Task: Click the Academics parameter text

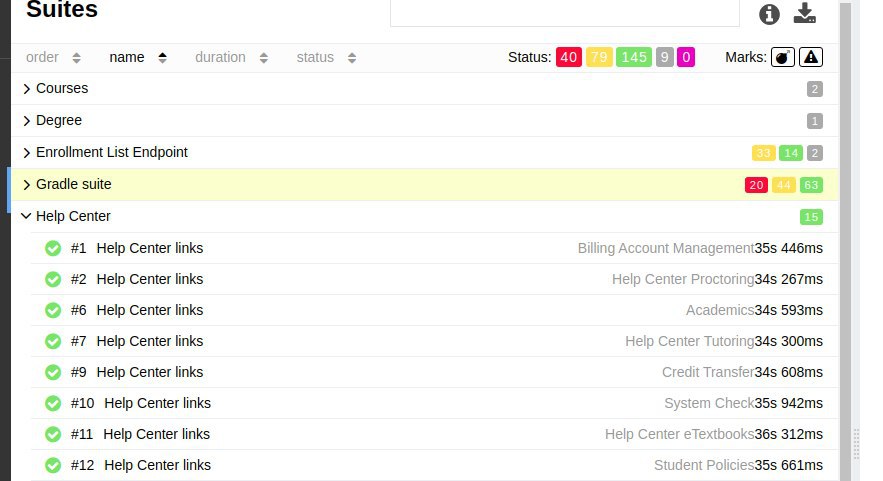Action: (x=720, y=310)
